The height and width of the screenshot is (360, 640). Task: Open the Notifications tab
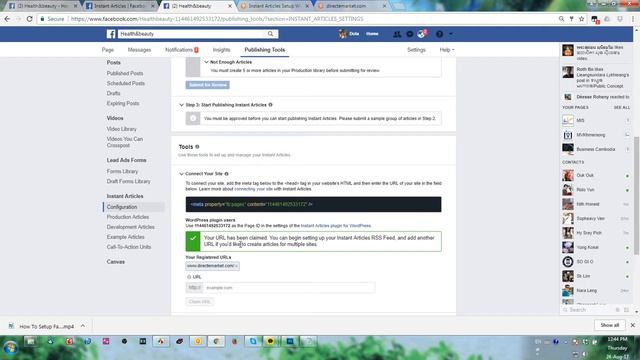pos(182,50)
